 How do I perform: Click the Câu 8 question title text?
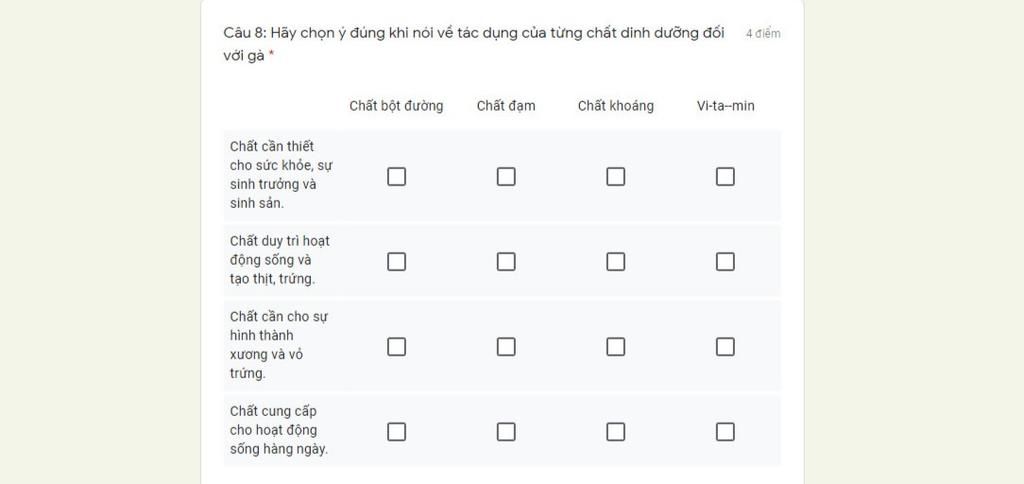[474, 44]
